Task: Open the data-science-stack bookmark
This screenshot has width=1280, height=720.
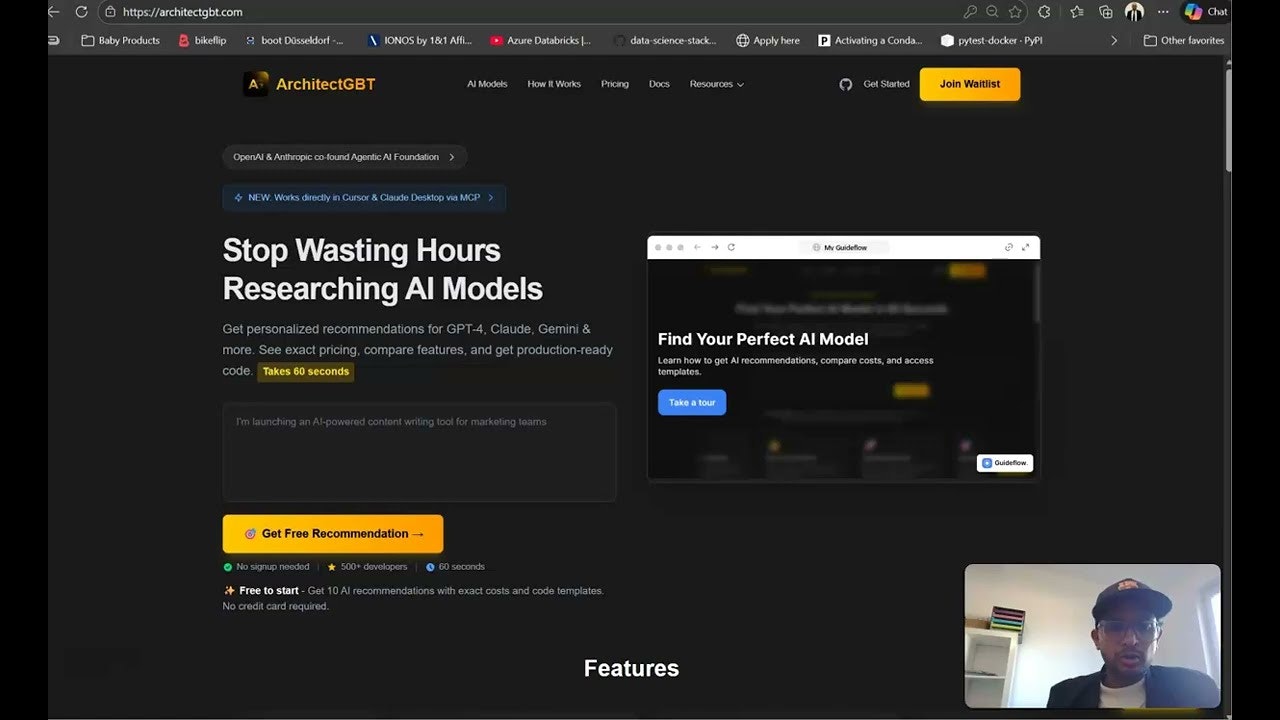Action: tap(665, 40)
